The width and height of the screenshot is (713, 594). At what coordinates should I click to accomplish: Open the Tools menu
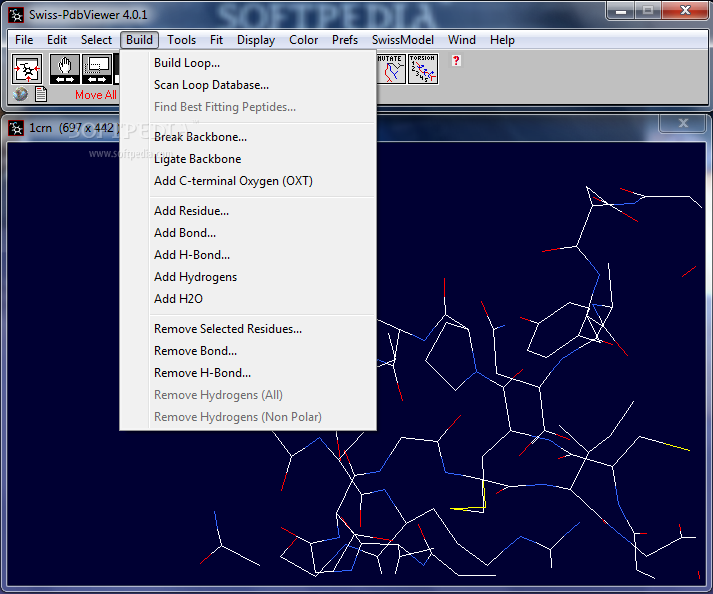coord(181,40)
